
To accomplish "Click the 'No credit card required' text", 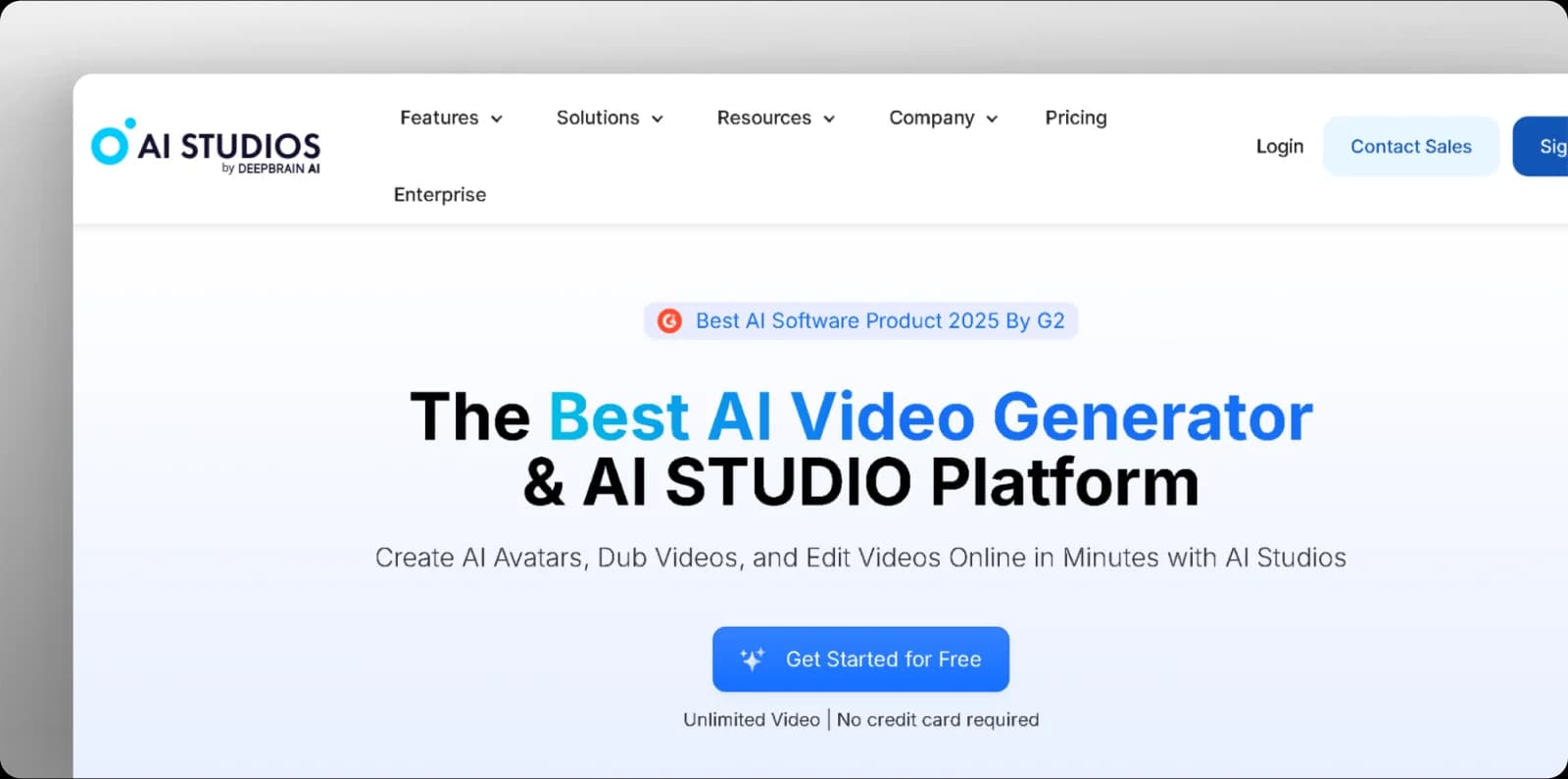I will point(938,719).
